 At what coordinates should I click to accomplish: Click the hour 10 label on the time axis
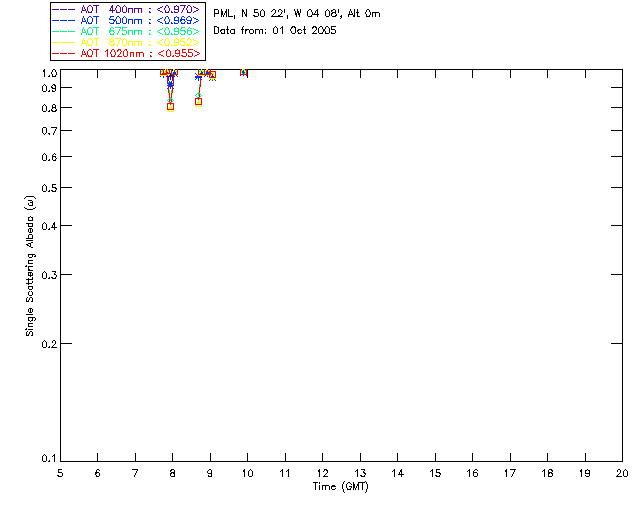coord(247,473)
